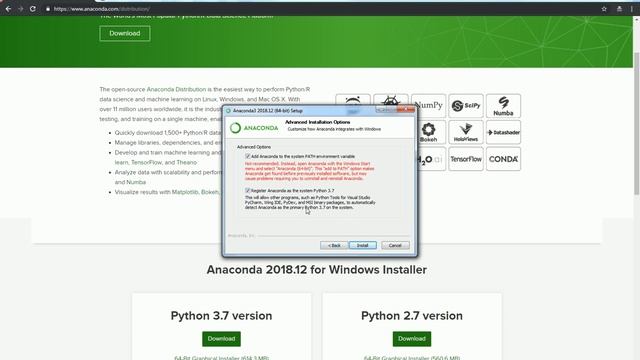
Task: Download the Python 3.7 version
Action: pos(221,339)
